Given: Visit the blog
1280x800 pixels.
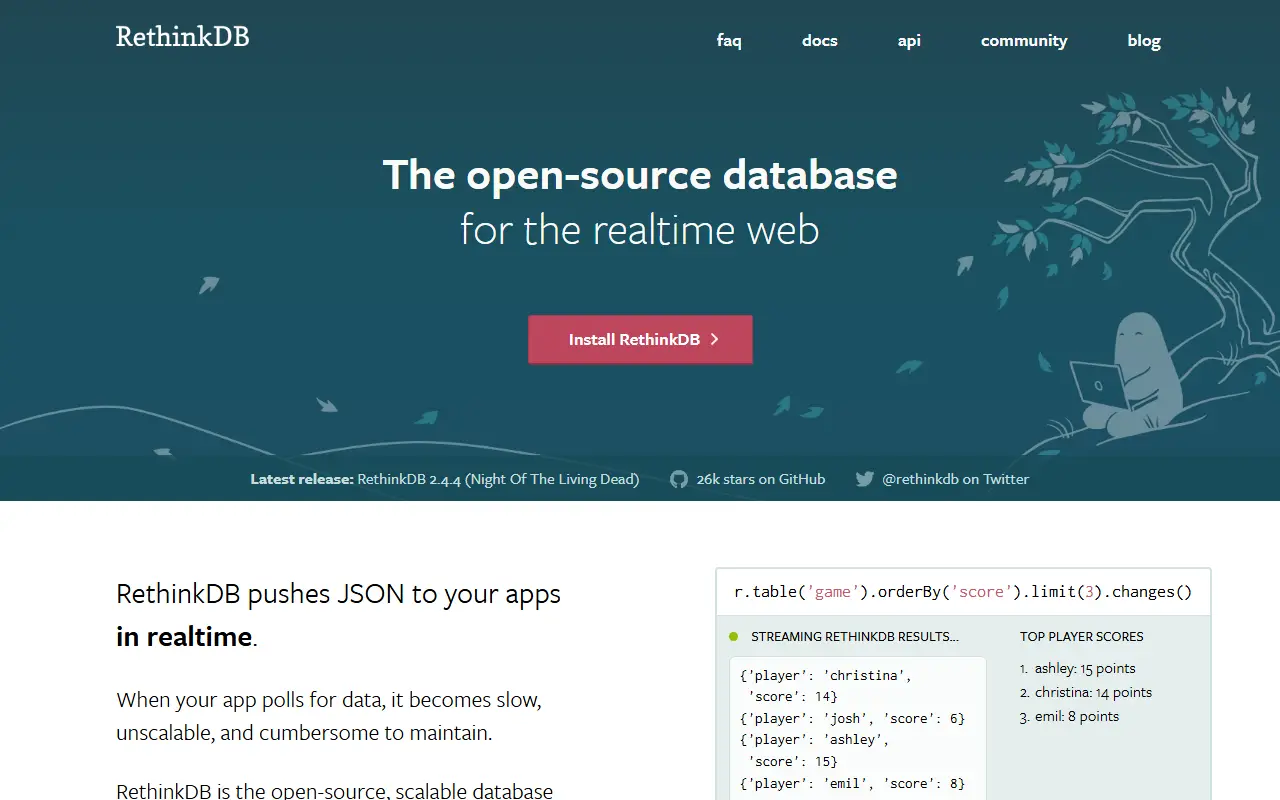Looking at the screenshot, I should tap(1144, 41).
